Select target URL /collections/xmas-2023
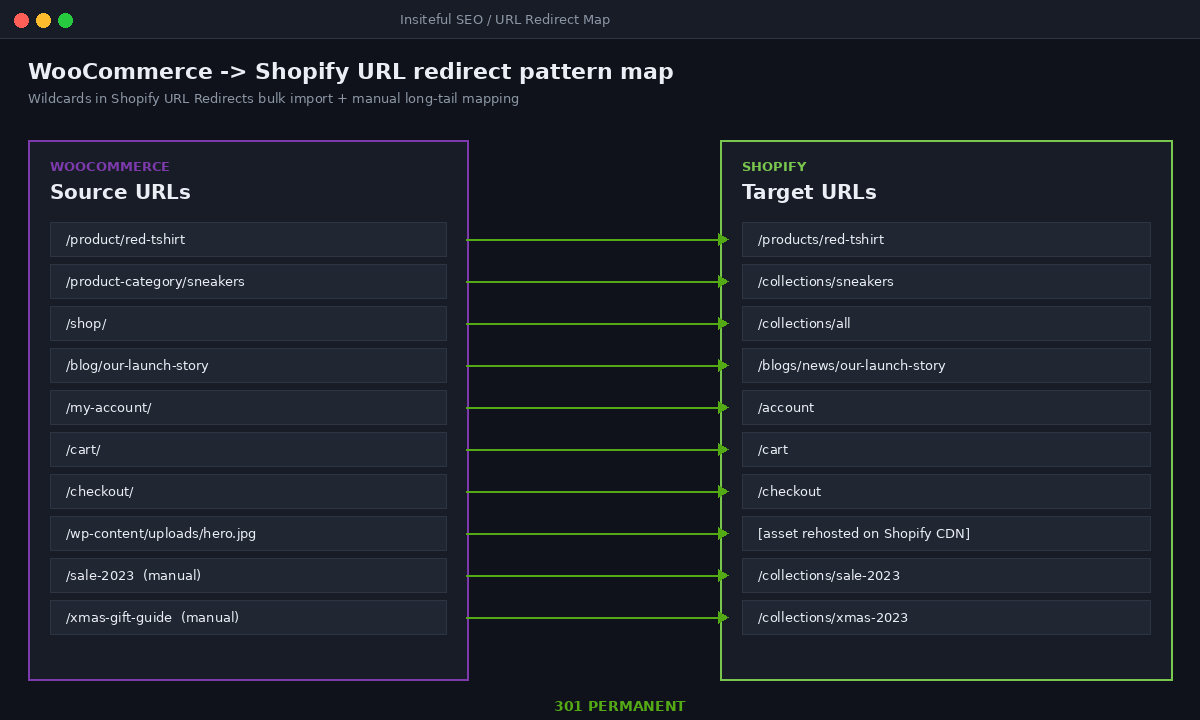The width and height of the screenshot is (1200, 720). tap(946, 618)
